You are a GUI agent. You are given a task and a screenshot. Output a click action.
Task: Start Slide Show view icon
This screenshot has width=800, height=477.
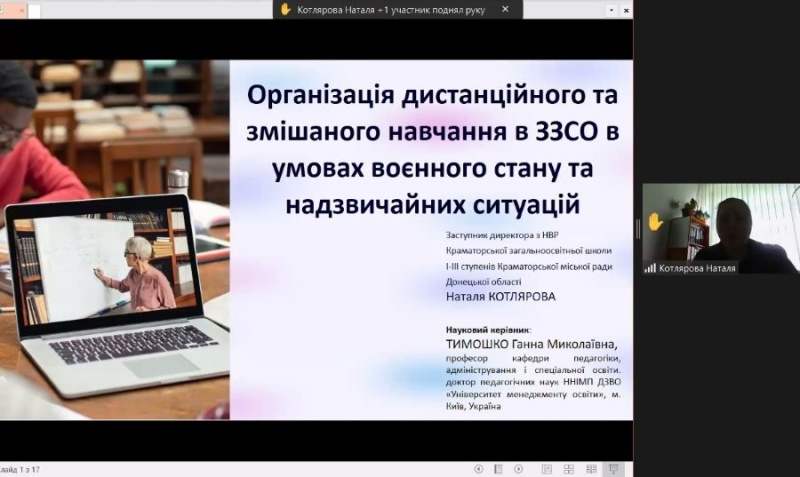[613, 468]
